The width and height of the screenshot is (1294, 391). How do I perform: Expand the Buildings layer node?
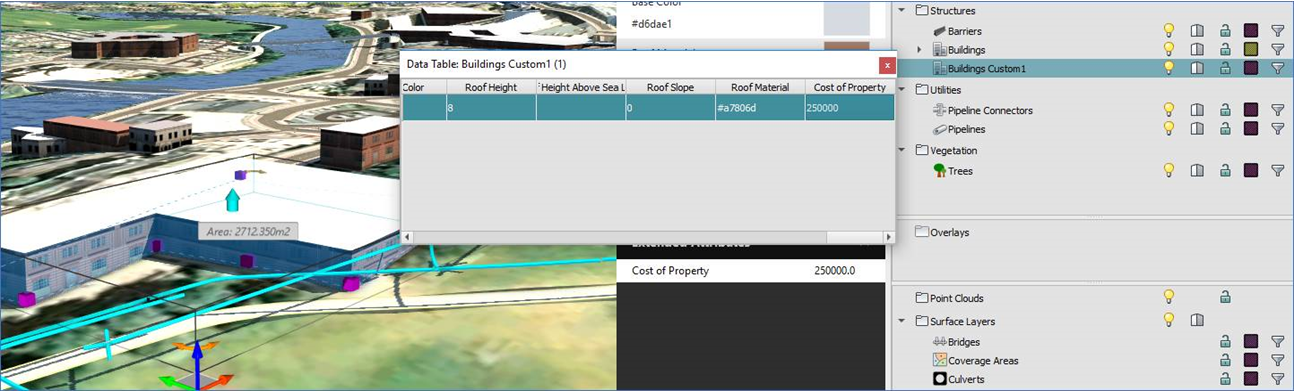coord(919,49)
